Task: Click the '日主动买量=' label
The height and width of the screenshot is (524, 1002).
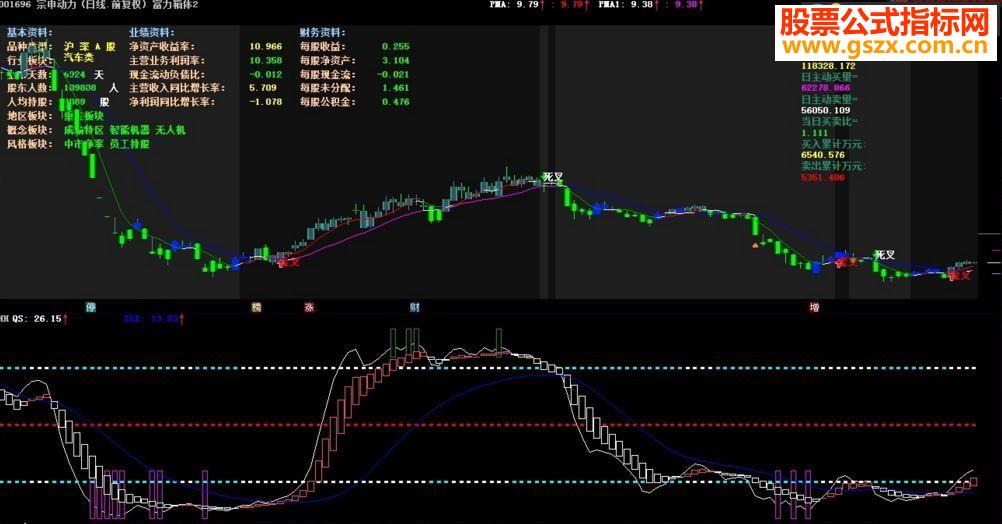Action: point(830,77)
